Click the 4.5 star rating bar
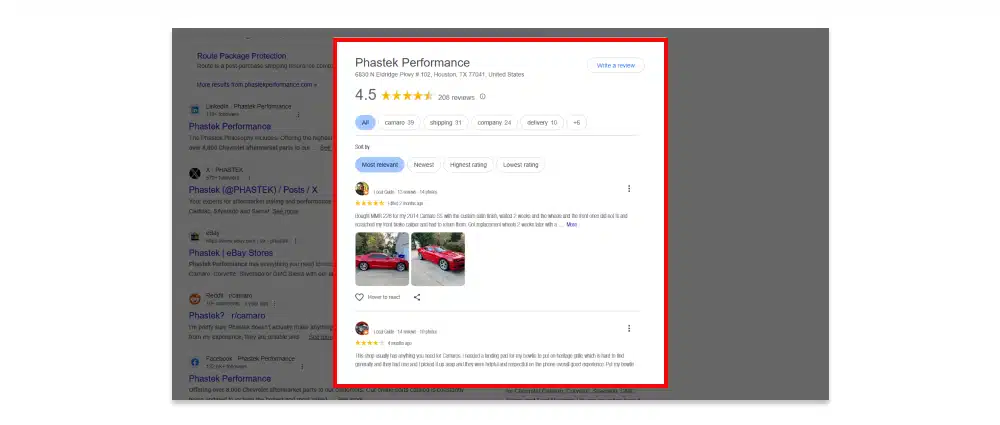The width and height of the screenshot is (1000, 425). pos(406,96)
